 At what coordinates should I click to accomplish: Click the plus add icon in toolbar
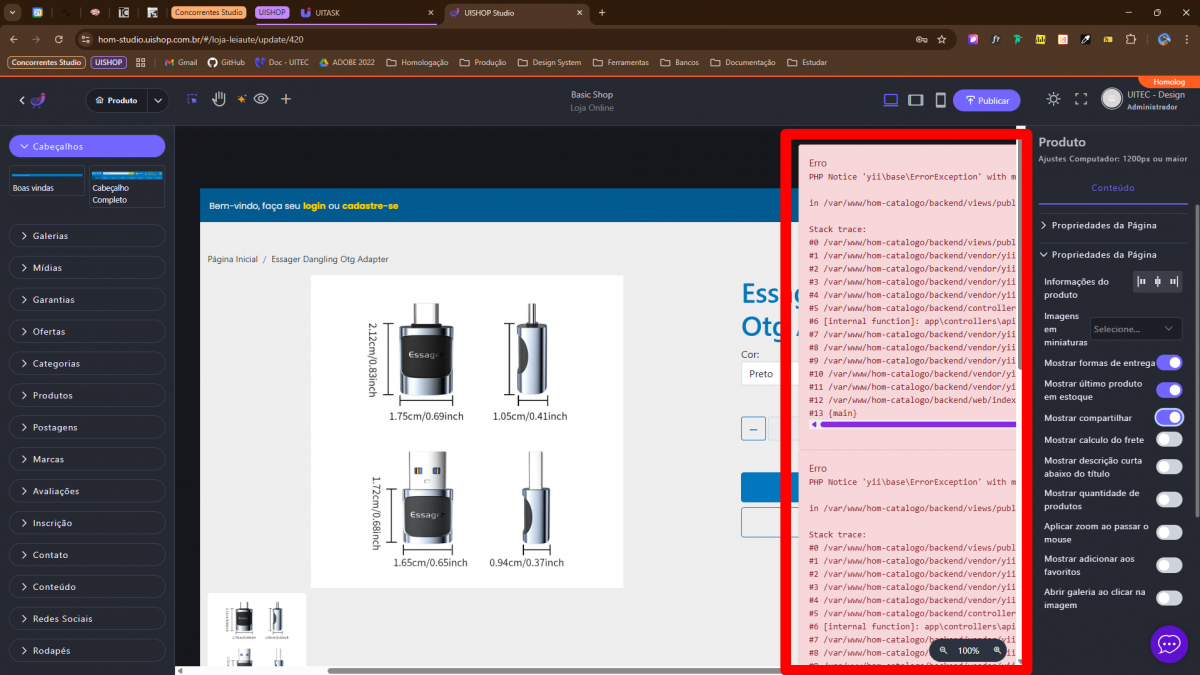pyautogui.click(x=286, y=100)
